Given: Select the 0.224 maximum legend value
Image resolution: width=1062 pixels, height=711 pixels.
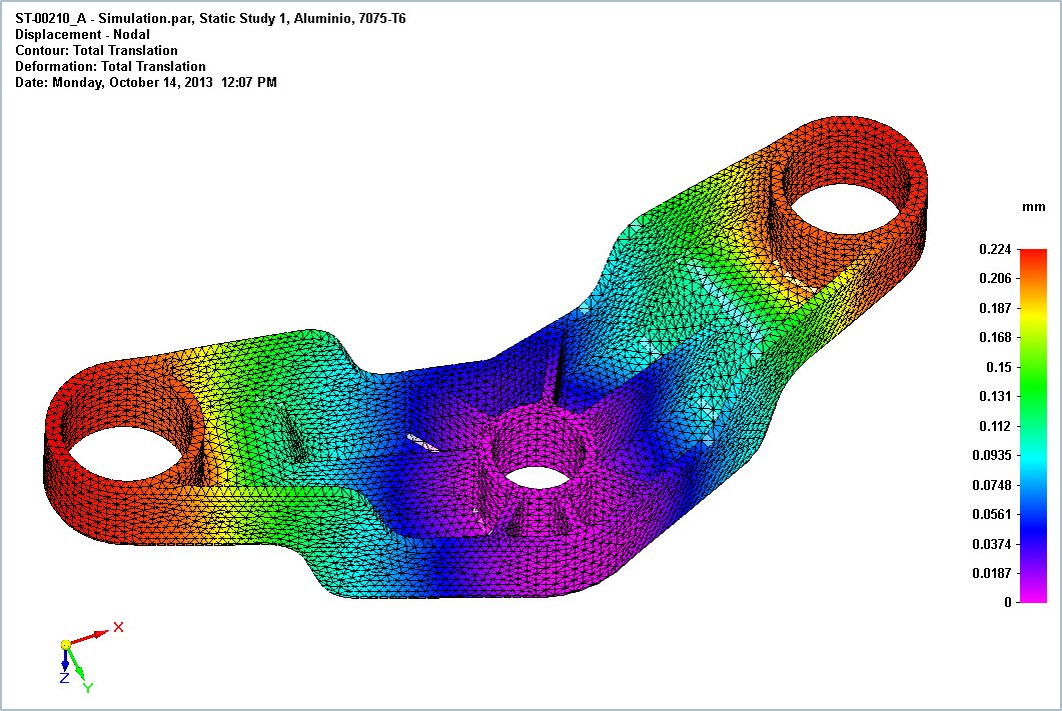Looking at the screenshot, I should [995, 249].
